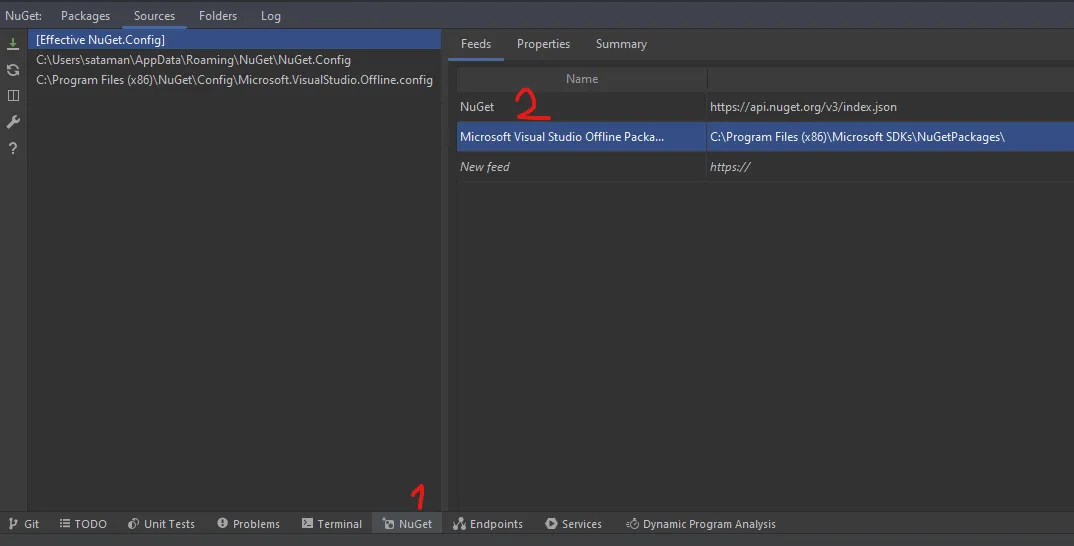This screenshot has height=546, width=1074.
Task: Select the Sources tab
Action: coord(154,16)
